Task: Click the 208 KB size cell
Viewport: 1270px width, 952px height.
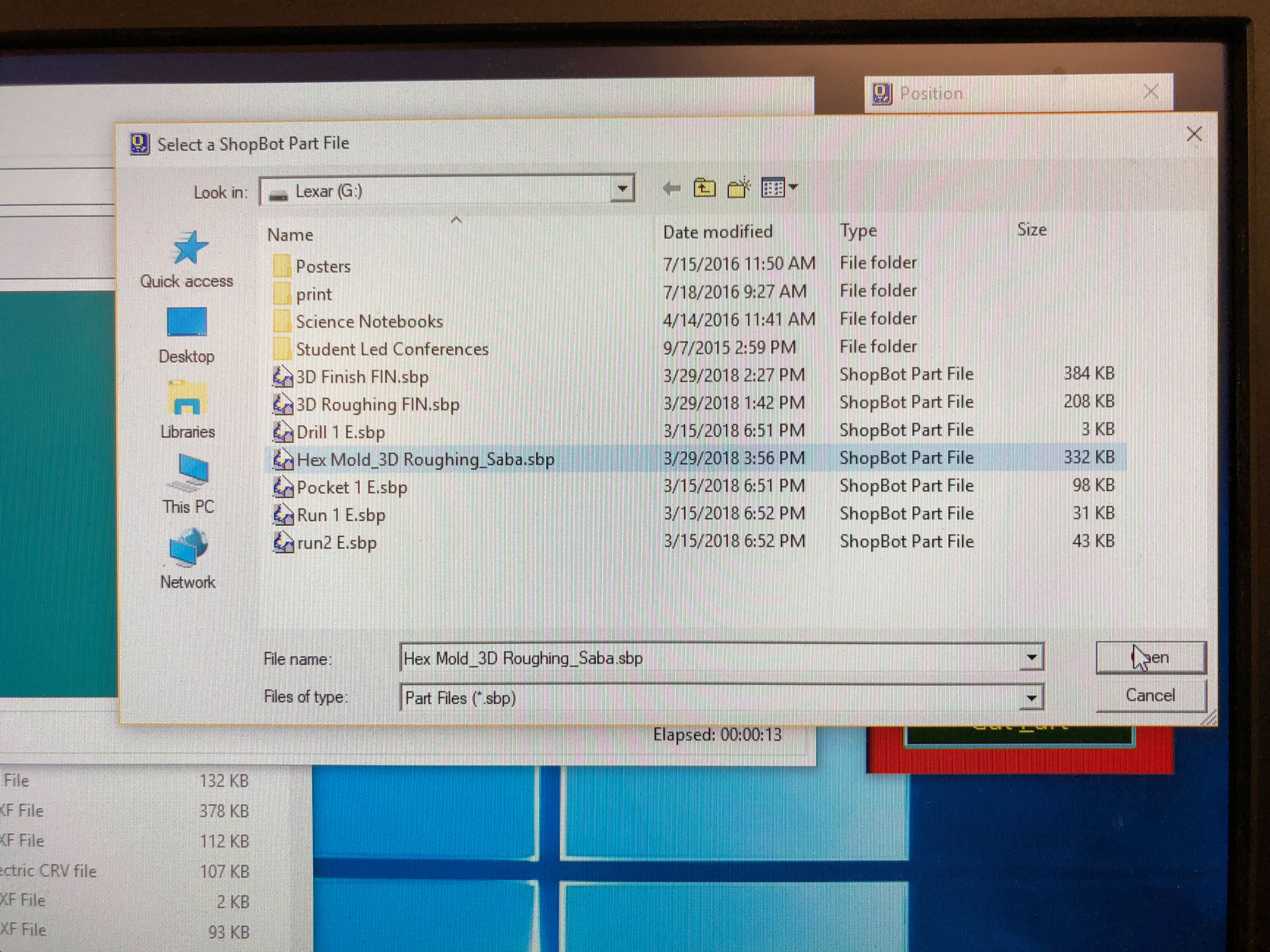Action: click(x=1089, y=401)
